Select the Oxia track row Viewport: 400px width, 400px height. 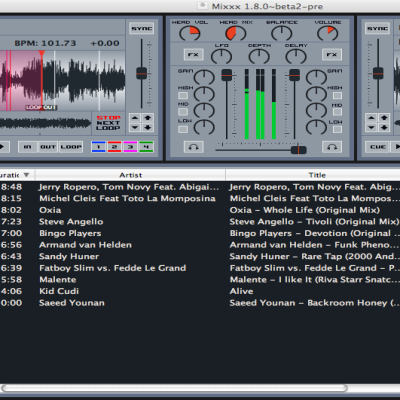(200, 210)
